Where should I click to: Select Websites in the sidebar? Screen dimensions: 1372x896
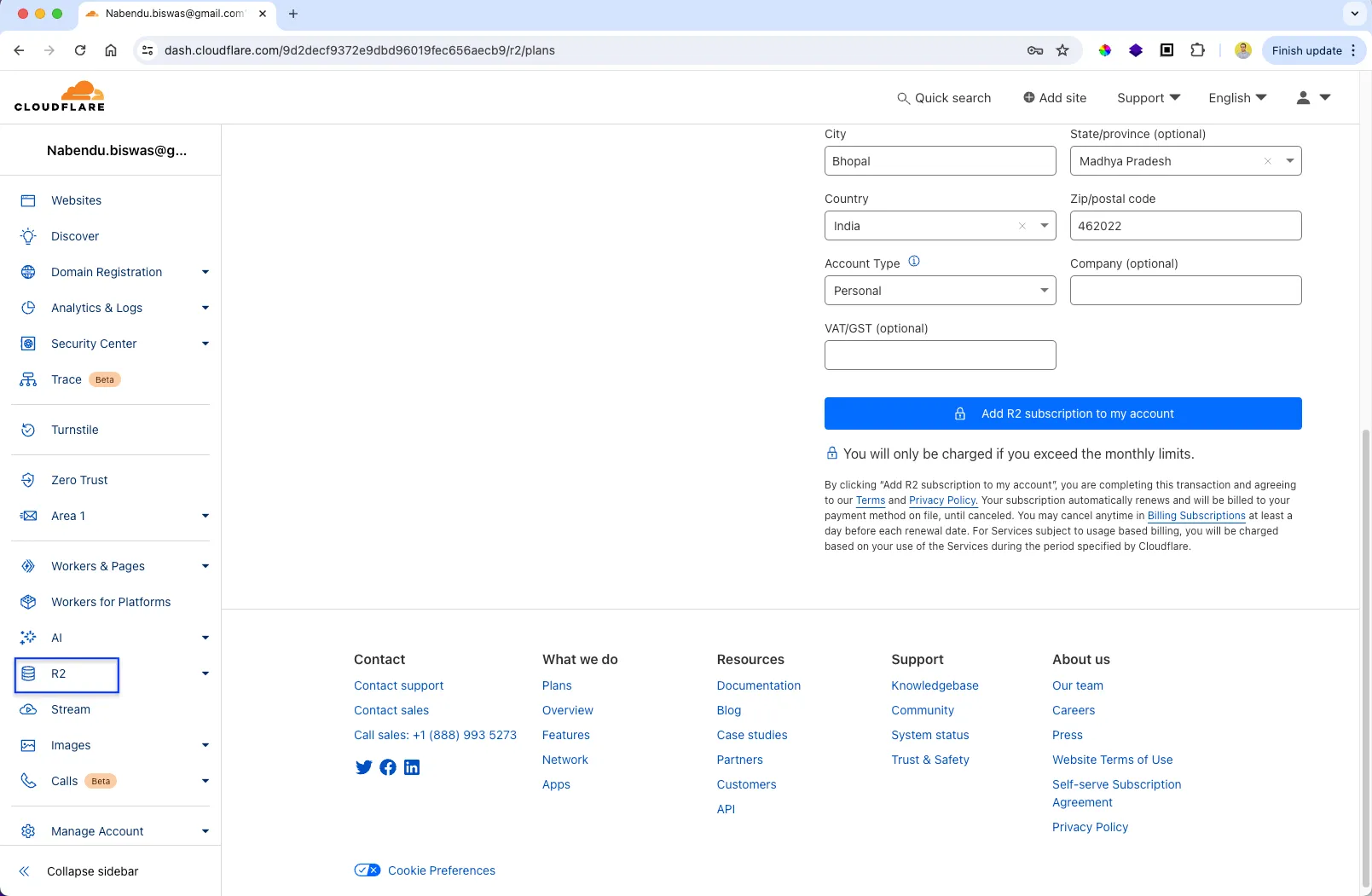point(76,200)
